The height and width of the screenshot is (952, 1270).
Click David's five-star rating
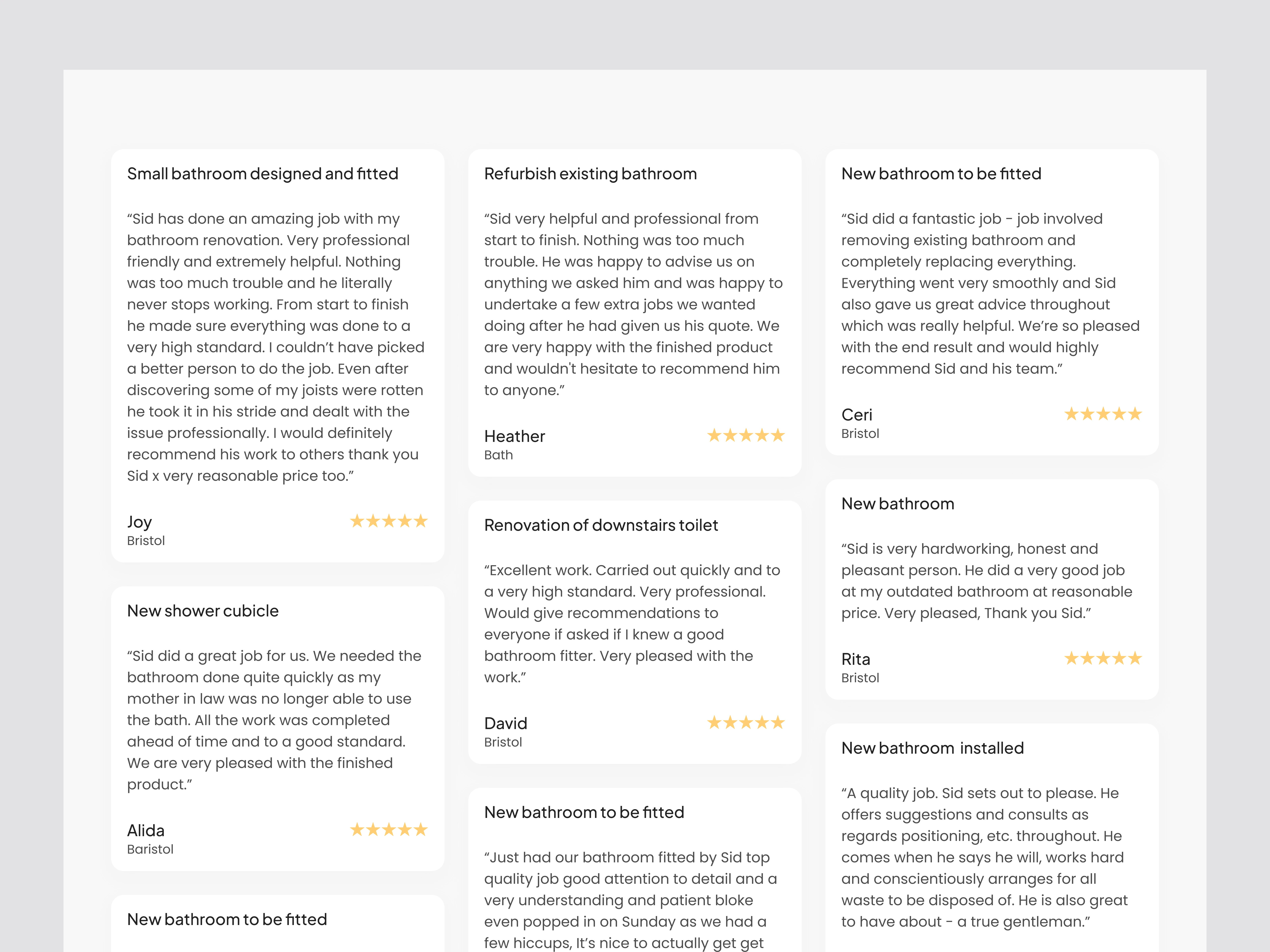point(746,723)
